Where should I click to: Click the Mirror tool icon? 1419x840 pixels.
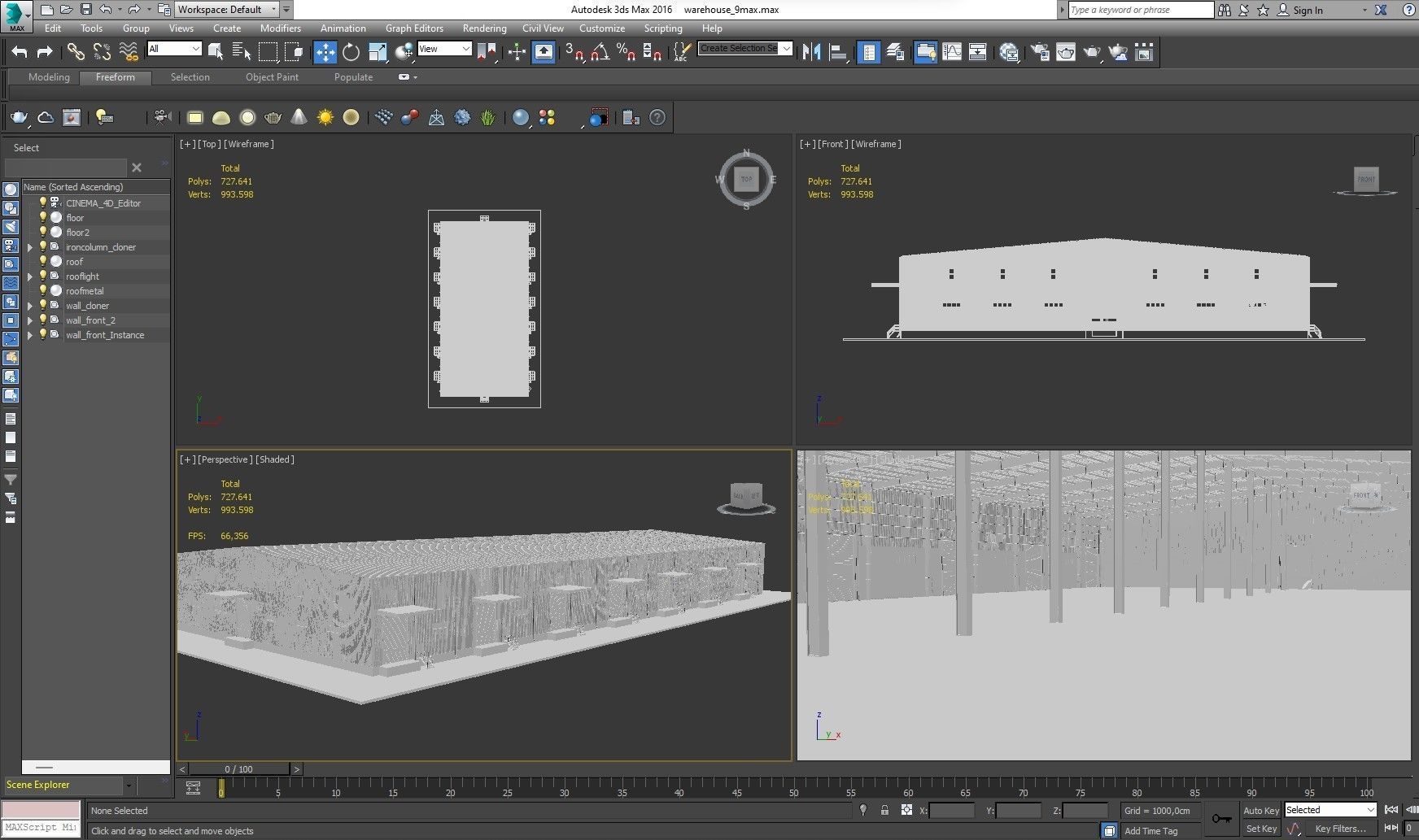pyautogui.click(x=811, y=52)
